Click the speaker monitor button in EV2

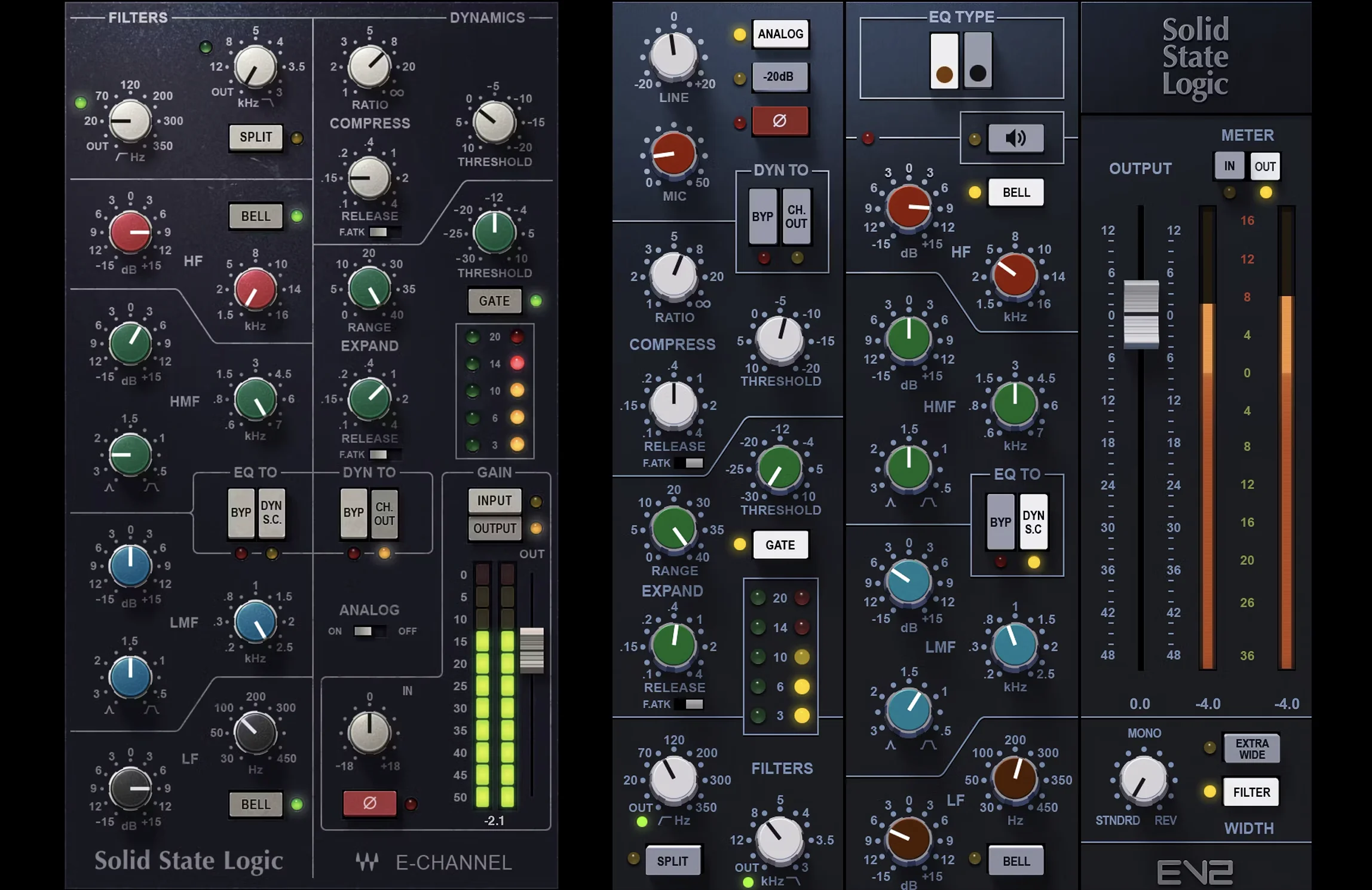[1016, 138]
